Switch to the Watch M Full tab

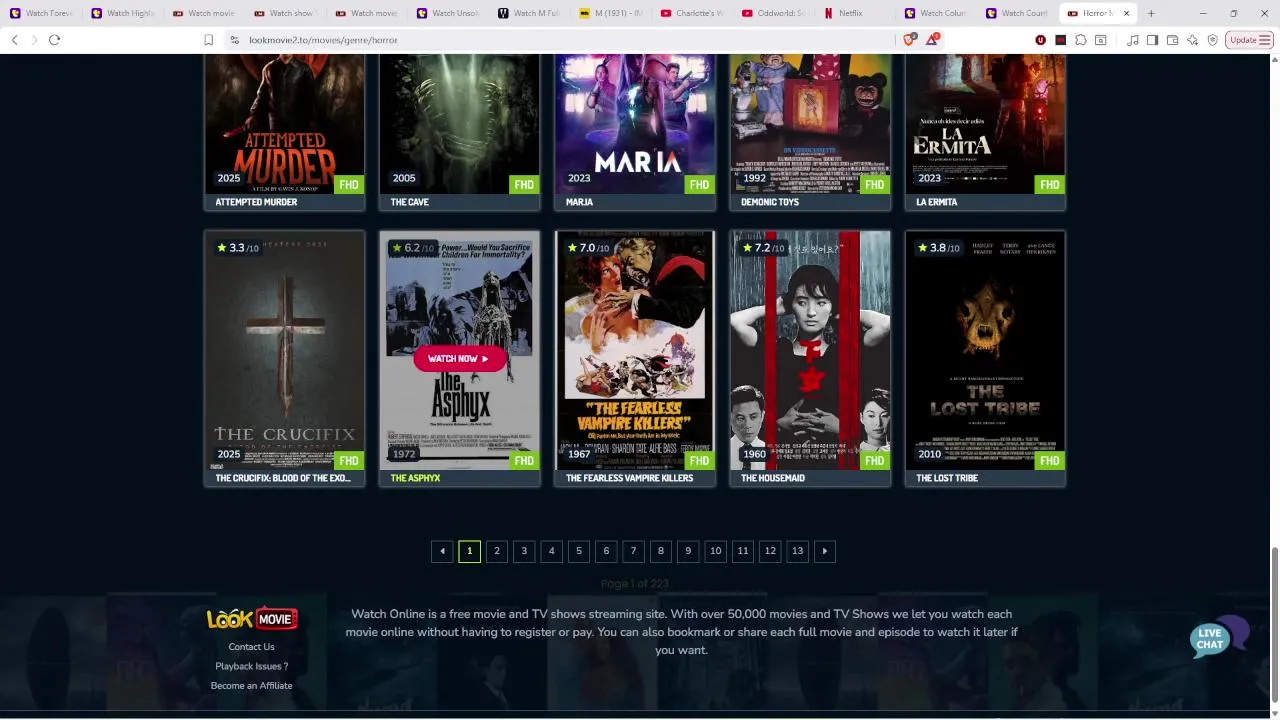tap(529, 13)
